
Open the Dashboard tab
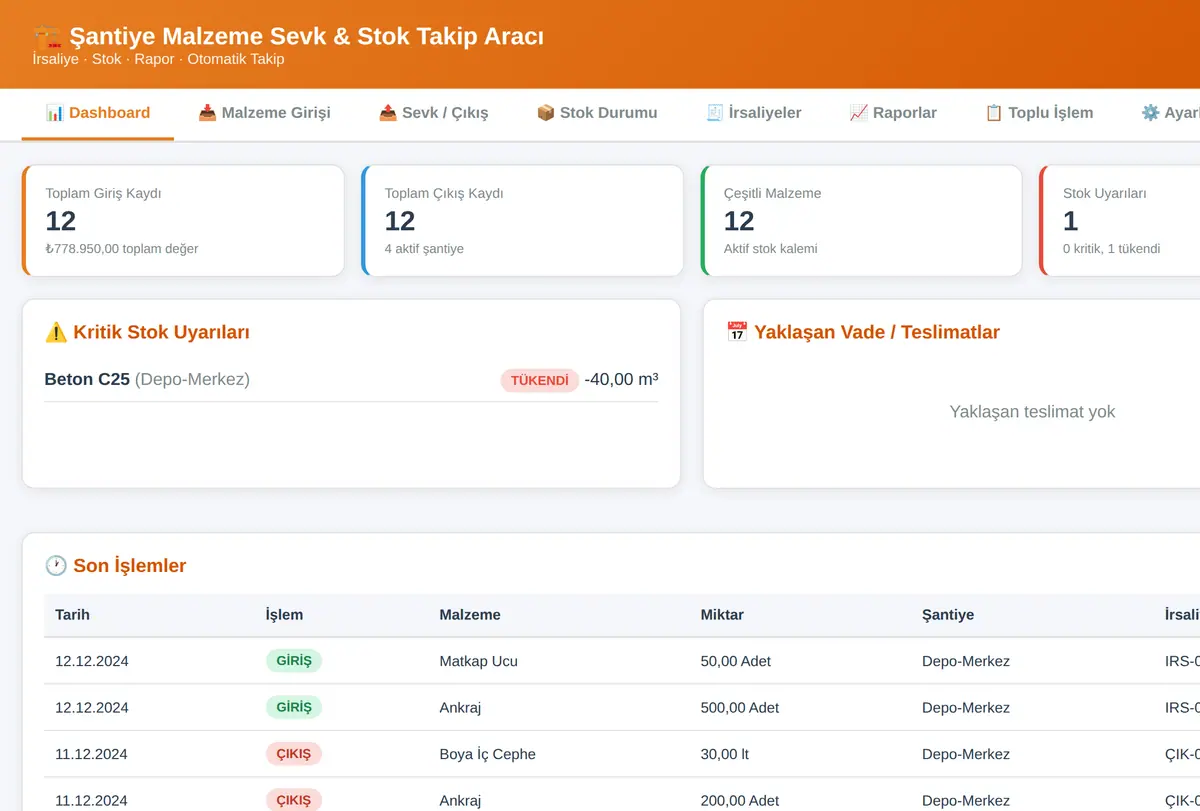(98, 113)
